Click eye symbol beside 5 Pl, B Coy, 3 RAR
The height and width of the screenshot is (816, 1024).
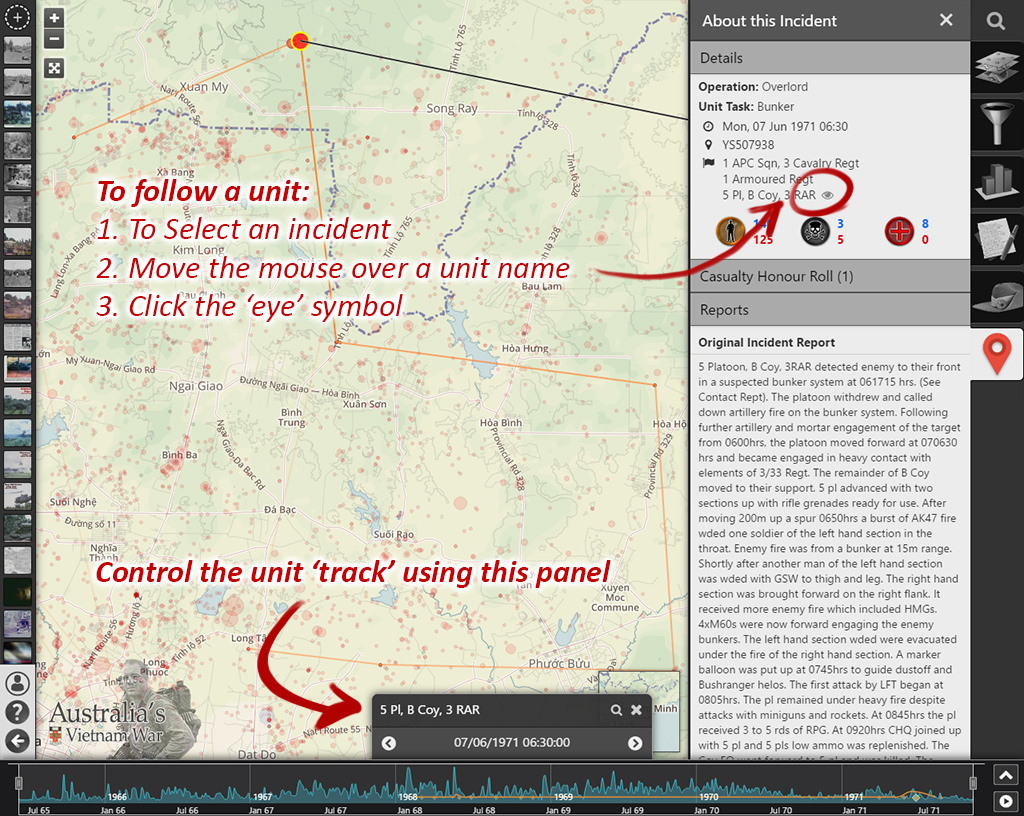(828, 196)
